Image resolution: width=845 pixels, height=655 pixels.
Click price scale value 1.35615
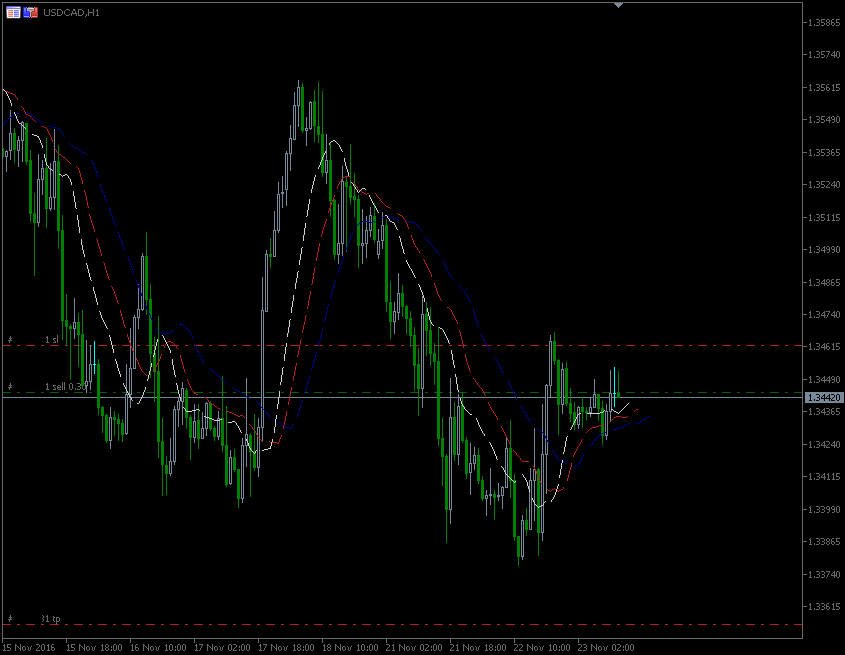click(x=824, y=87)
